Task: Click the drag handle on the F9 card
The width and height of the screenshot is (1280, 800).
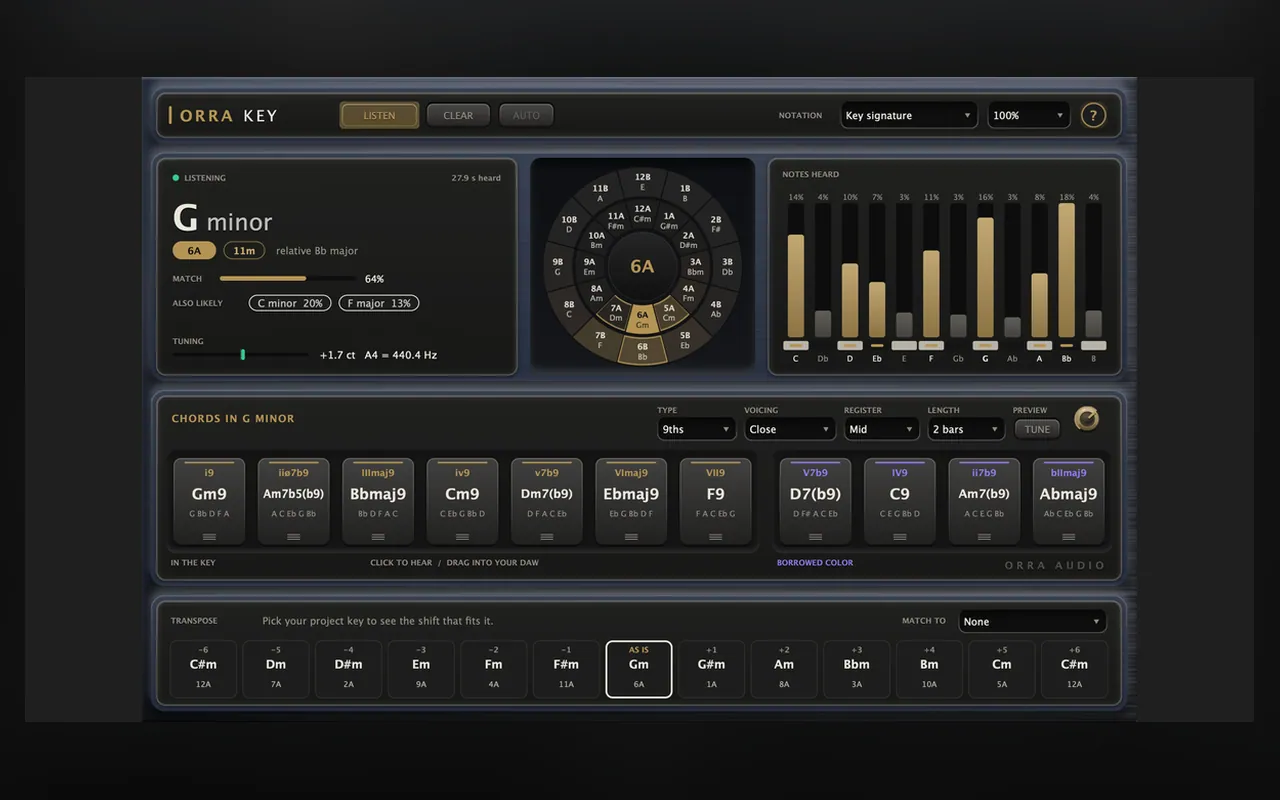Action: [x=715, y=537]
